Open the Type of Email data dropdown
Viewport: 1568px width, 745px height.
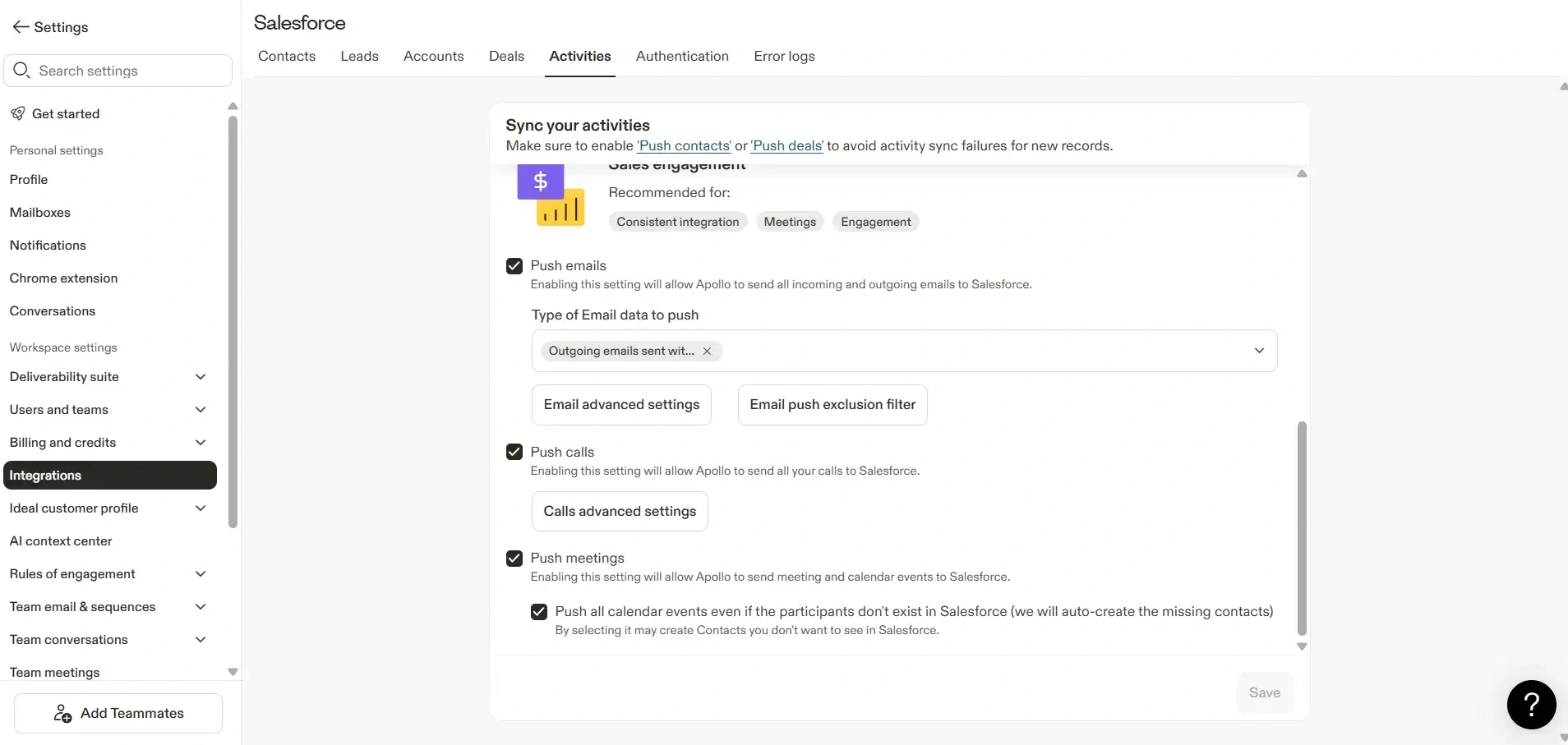coord(1258,351)
